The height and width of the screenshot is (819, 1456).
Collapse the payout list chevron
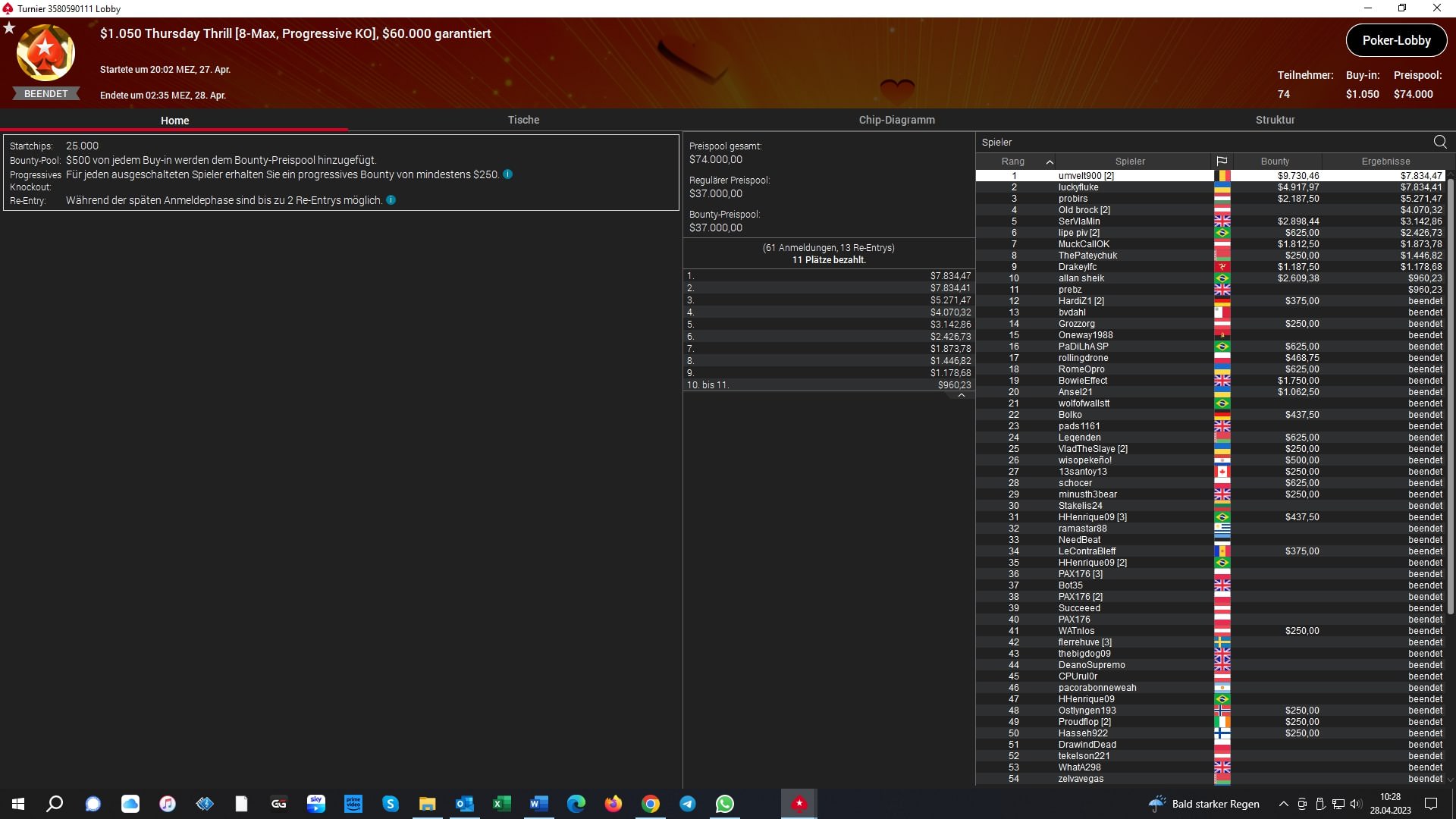click(961, 395)
